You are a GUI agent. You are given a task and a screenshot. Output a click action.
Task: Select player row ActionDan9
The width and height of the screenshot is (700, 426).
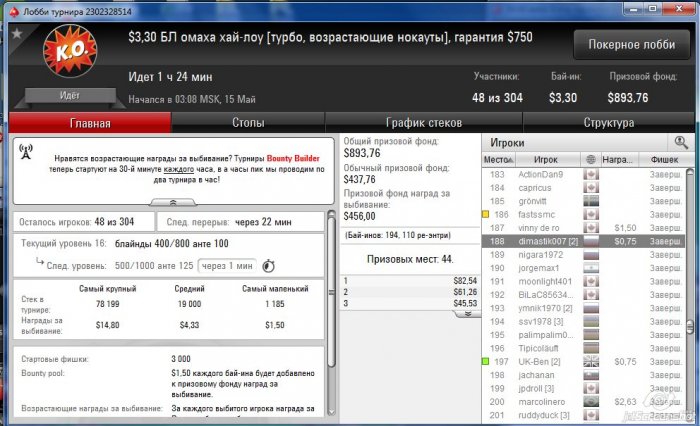(x=583, y=175)
